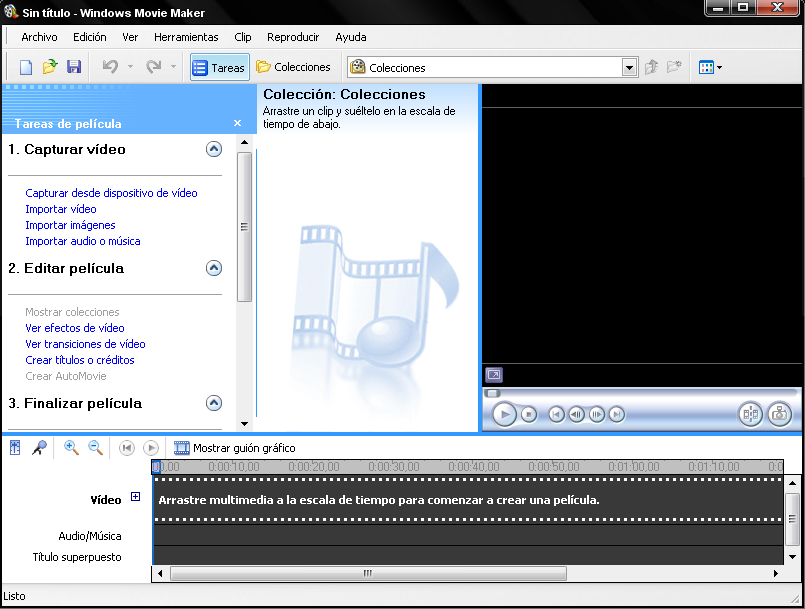Screen dimensions: 805x609
Task: Open the Edición menu
Action: coord(90,37)
